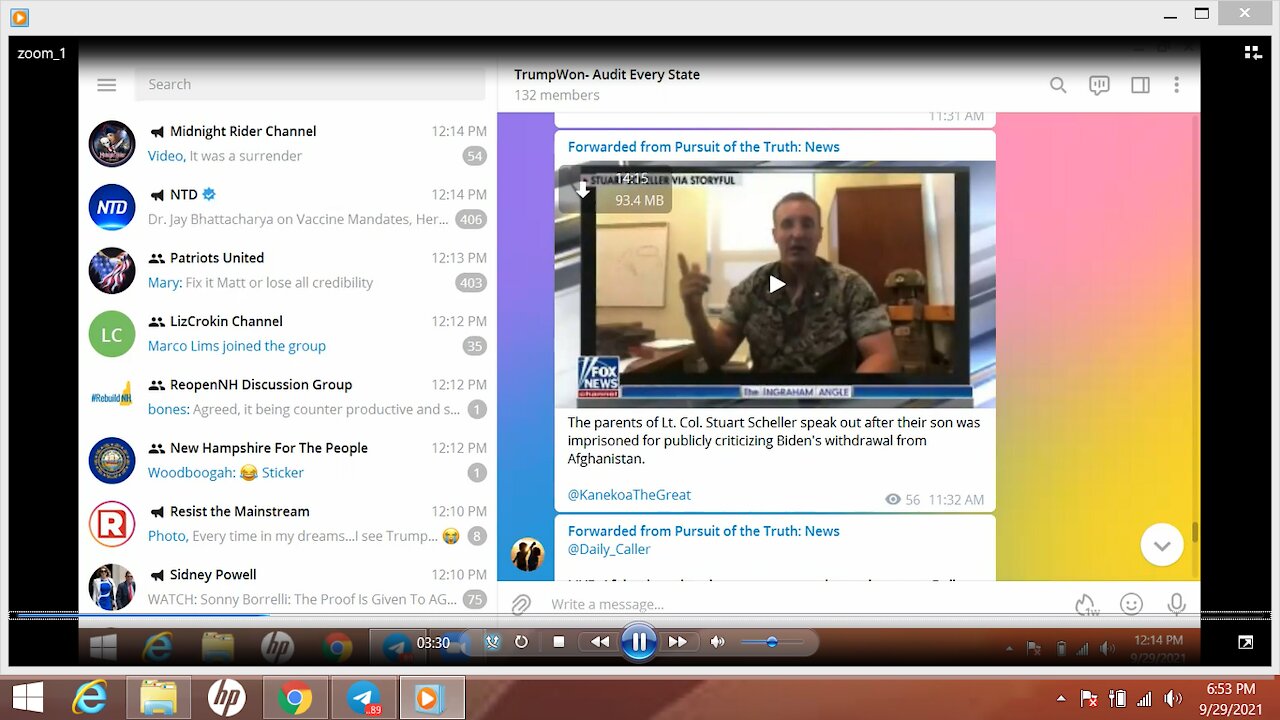The width and height of the screenshot is (1280, 720).
Task: Open the system volume tray icon
Action: click(x=1172, y=698)
